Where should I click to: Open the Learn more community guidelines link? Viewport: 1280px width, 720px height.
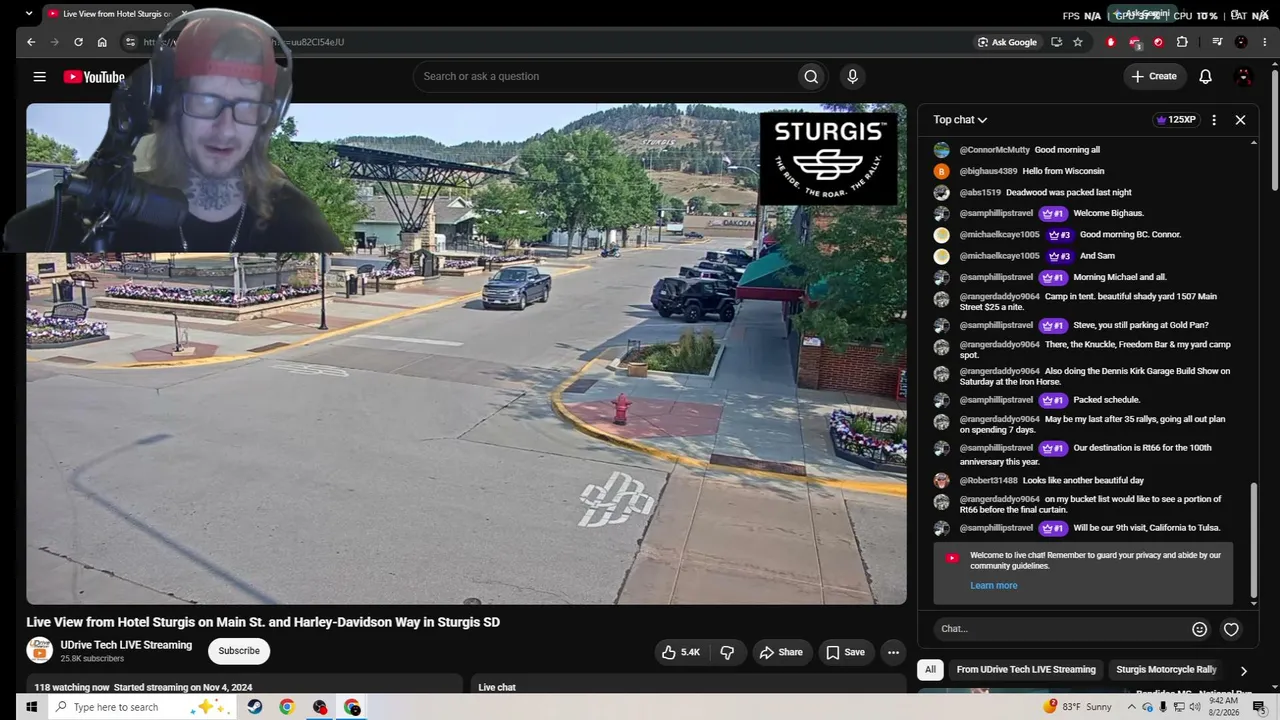point(993,586)
